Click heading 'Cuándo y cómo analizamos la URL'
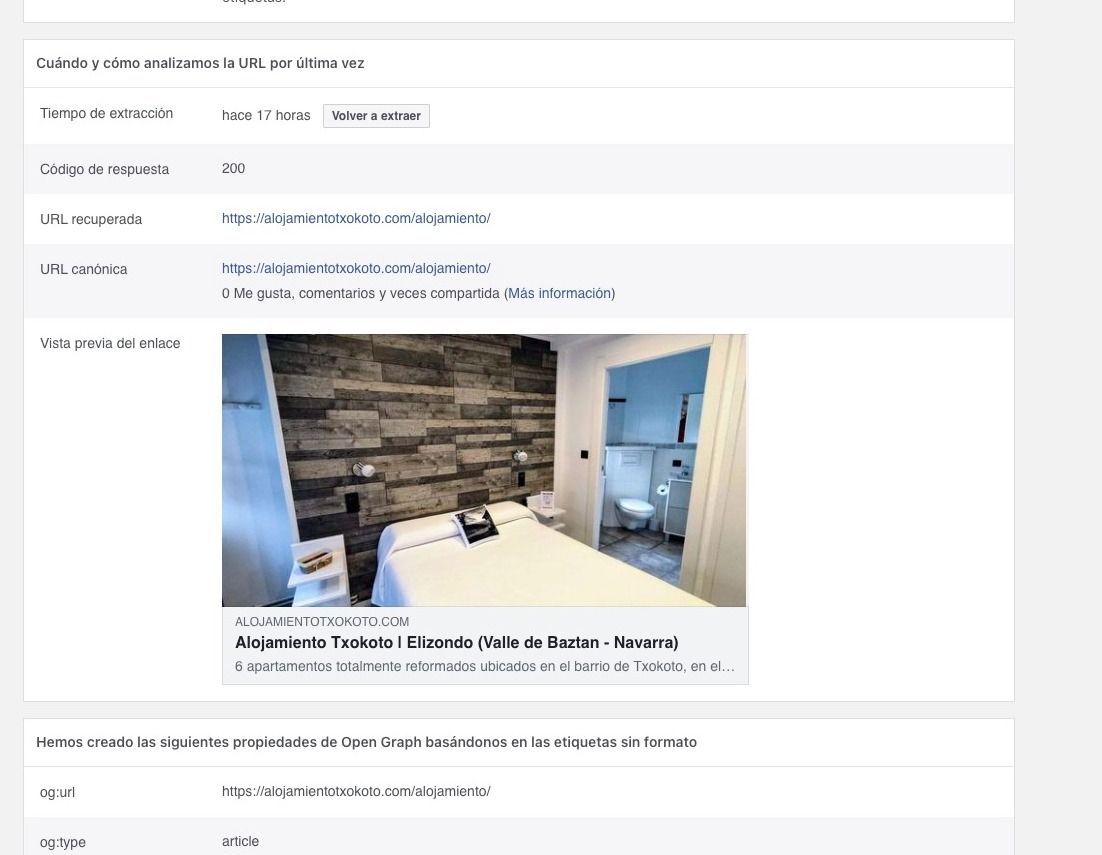The width and height of the screenshot is (1102, 855). [x=200, y=63]
